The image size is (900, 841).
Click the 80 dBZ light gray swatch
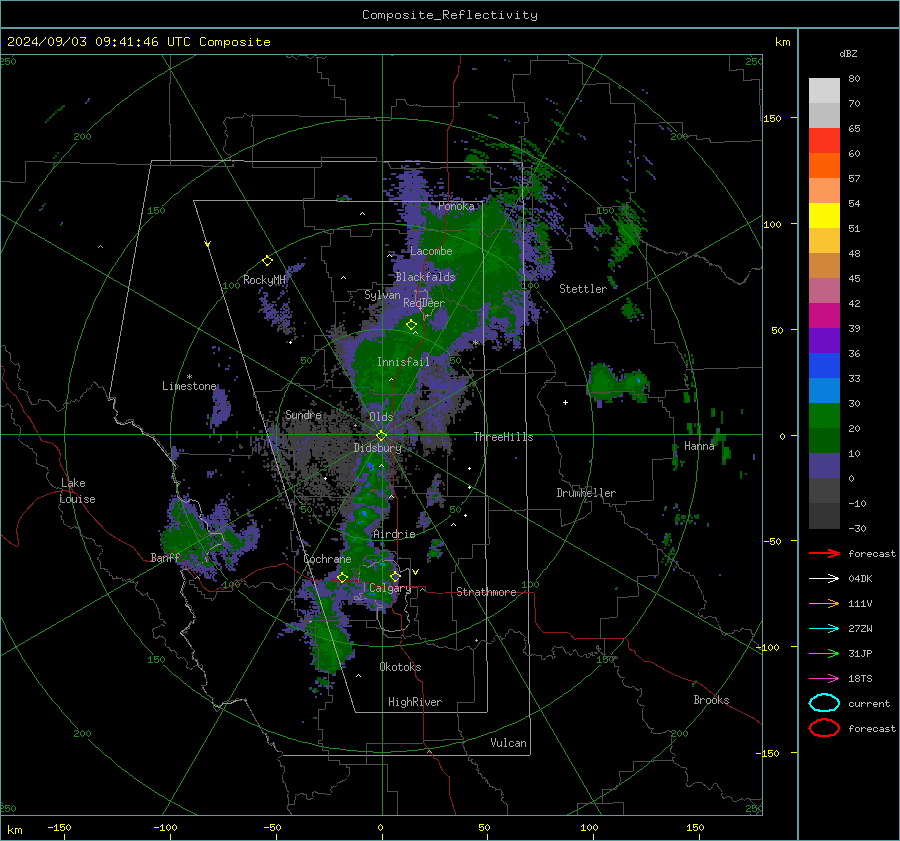(x=824, y=90)
